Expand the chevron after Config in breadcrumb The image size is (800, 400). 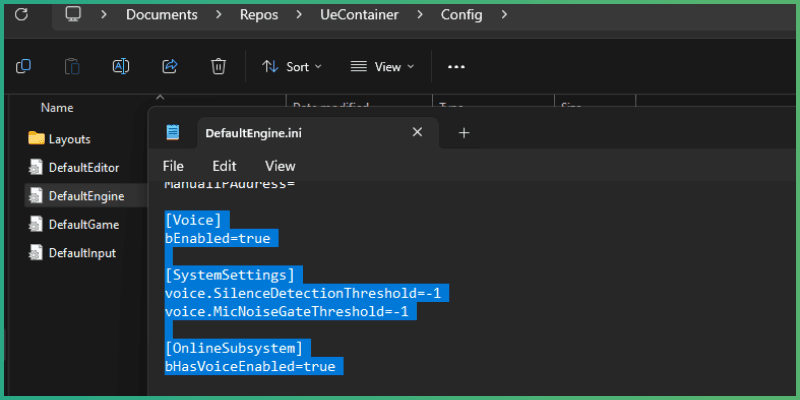(505, 15)
